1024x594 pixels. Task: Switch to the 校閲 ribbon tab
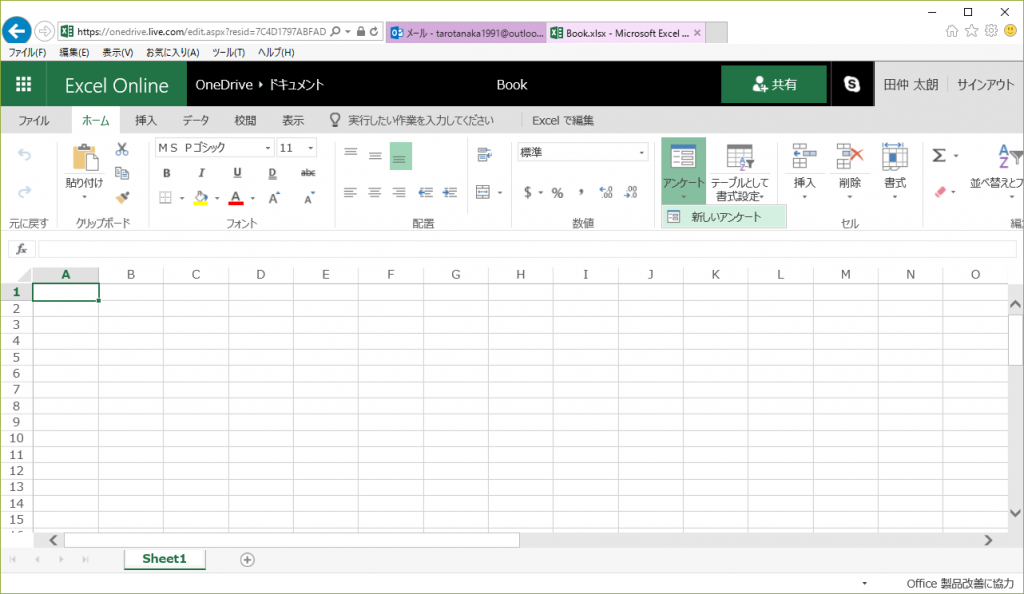(x=245, y=120)
